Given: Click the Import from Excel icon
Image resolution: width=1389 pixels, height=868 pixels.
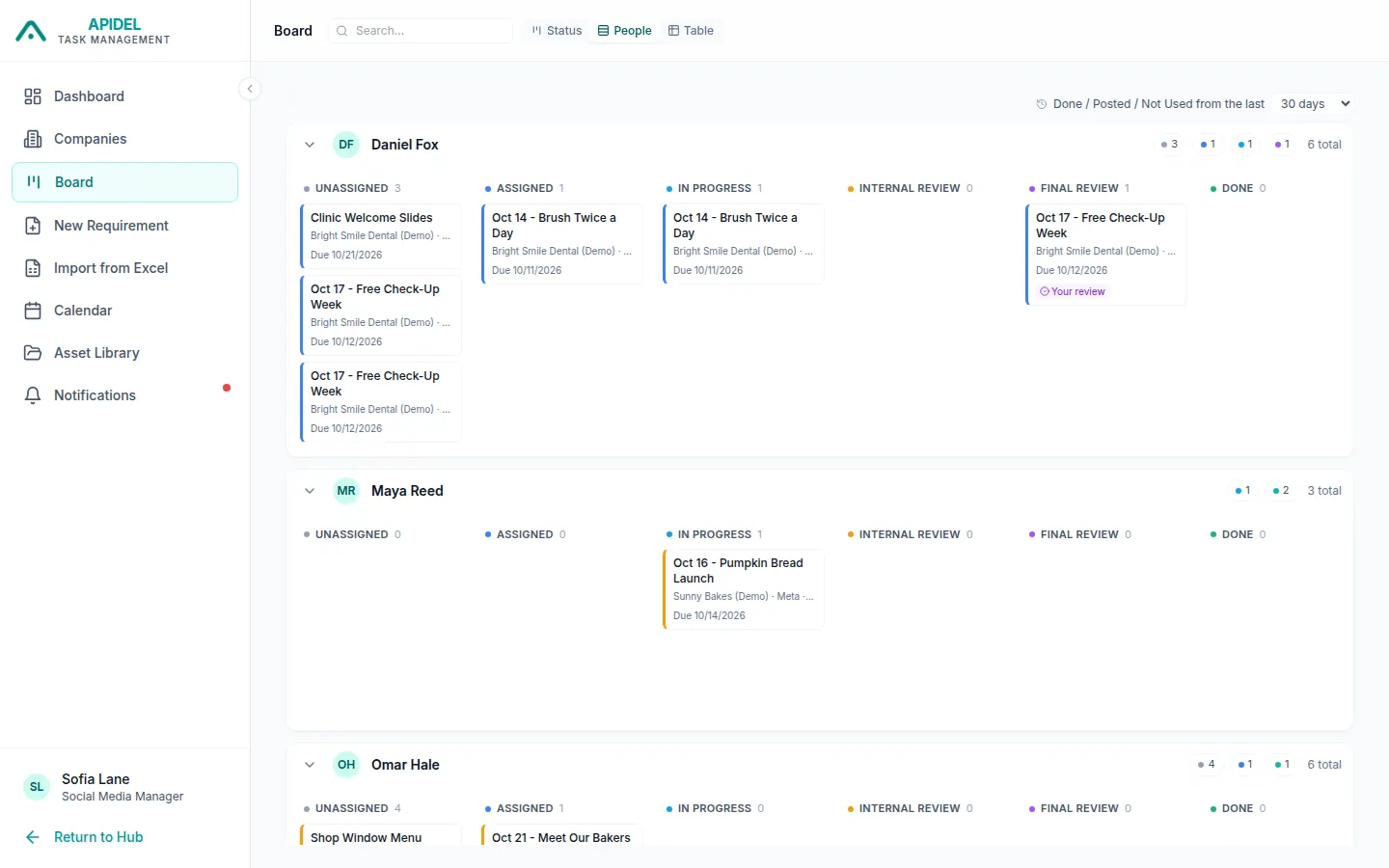Looking at the screenshot, I should [x=33, y=268].
